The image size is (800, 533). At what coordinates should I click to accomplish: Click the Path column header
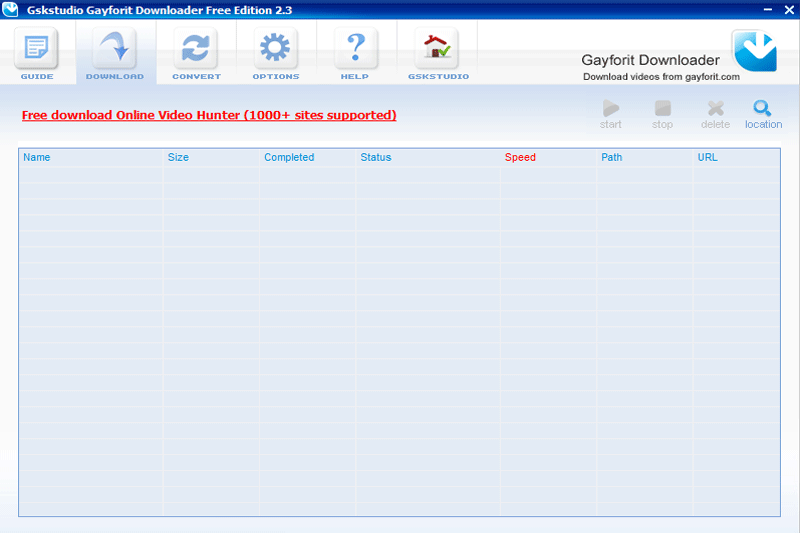pyautogui.click(x=611, y=157)
